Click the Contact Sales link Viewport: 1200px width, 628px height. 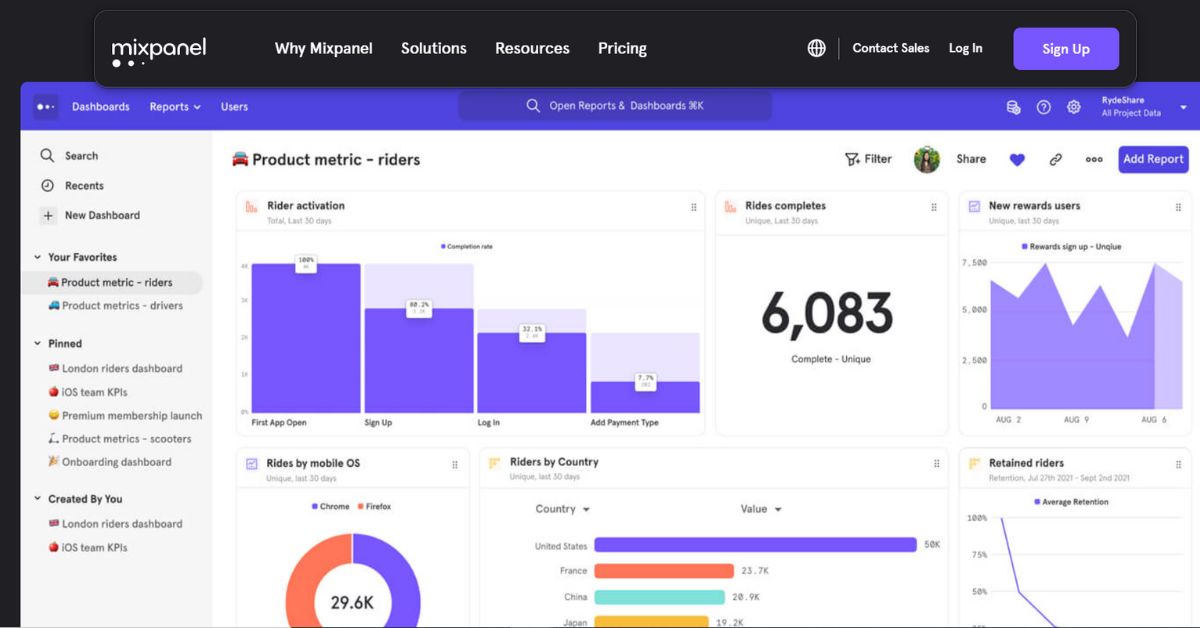(x=891, y=48)
